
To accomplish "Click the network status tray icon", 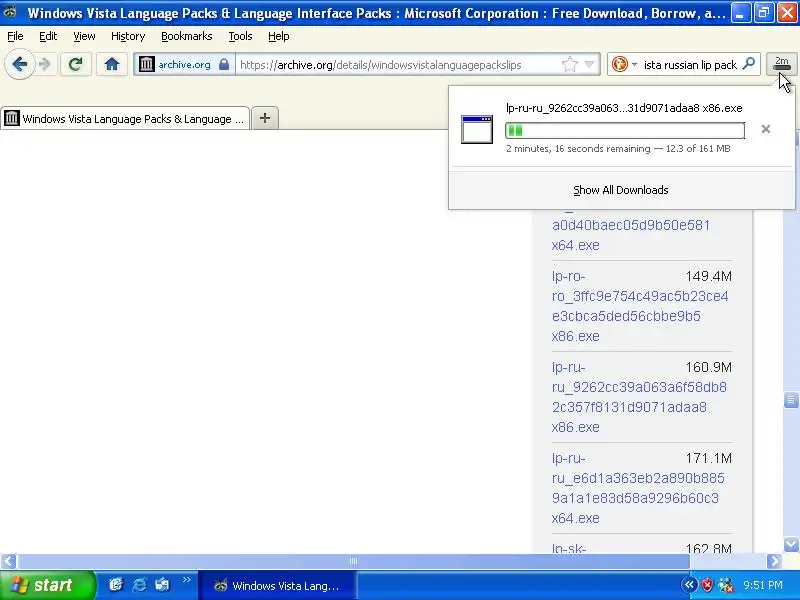I will pyautogui.click(x=725, y=585).
